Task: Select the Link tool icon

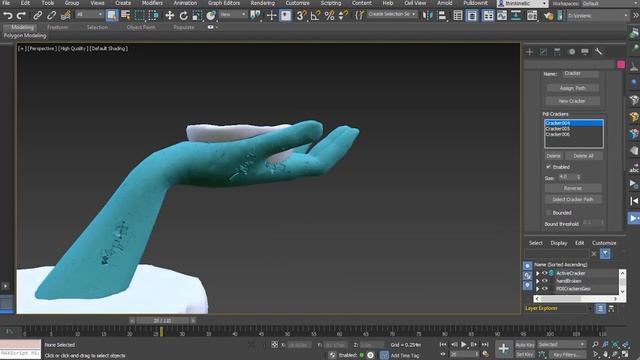Action: tap(38, 16)
